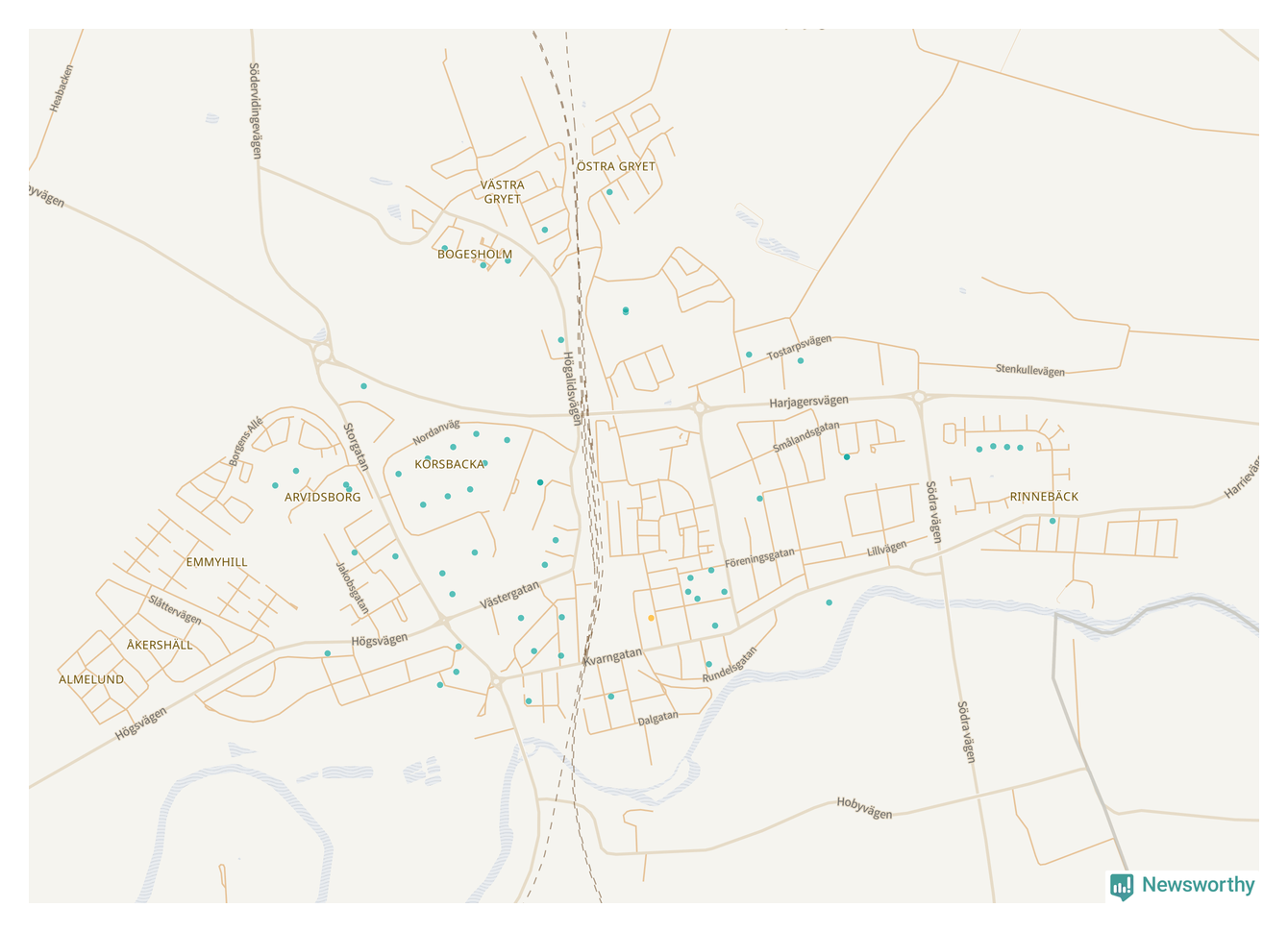Viewport: 1288px width, 932px height.
Task: Click teal marker below Östra Gryet label
Action: [x=609, y=192]
